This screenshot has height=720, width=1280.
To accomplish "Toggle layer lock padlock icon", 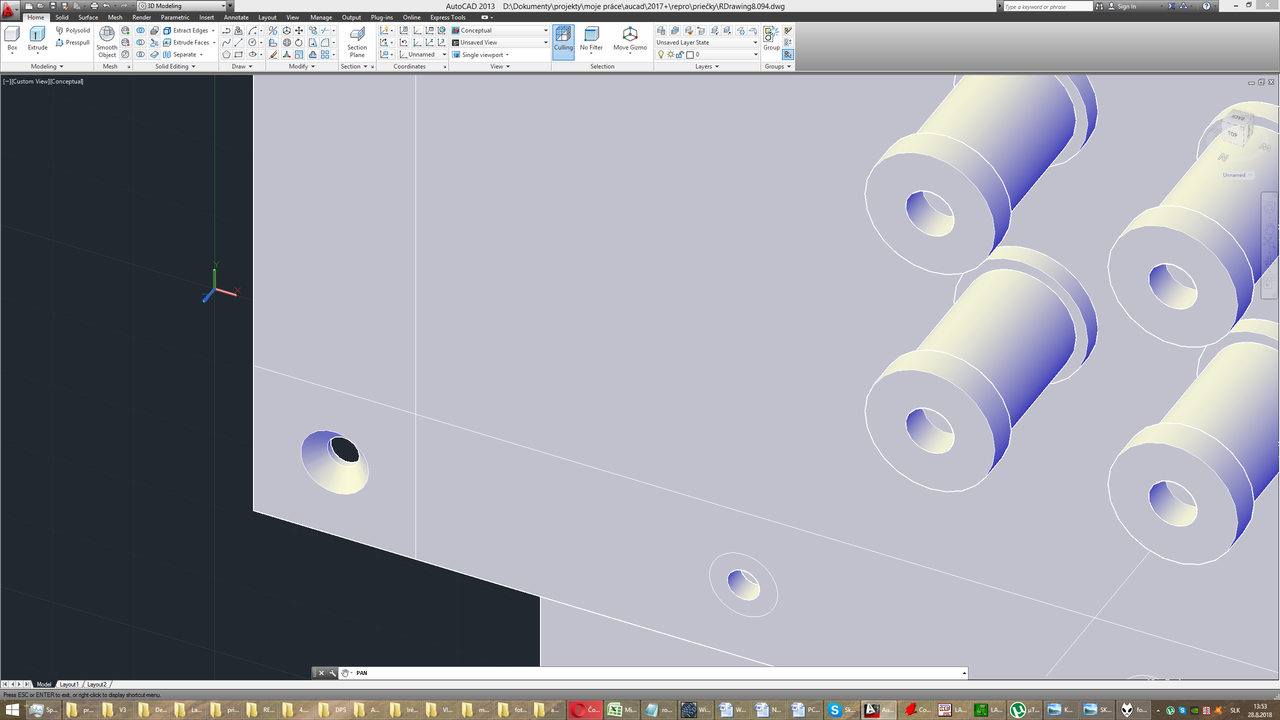I will [x=680, y=55].
